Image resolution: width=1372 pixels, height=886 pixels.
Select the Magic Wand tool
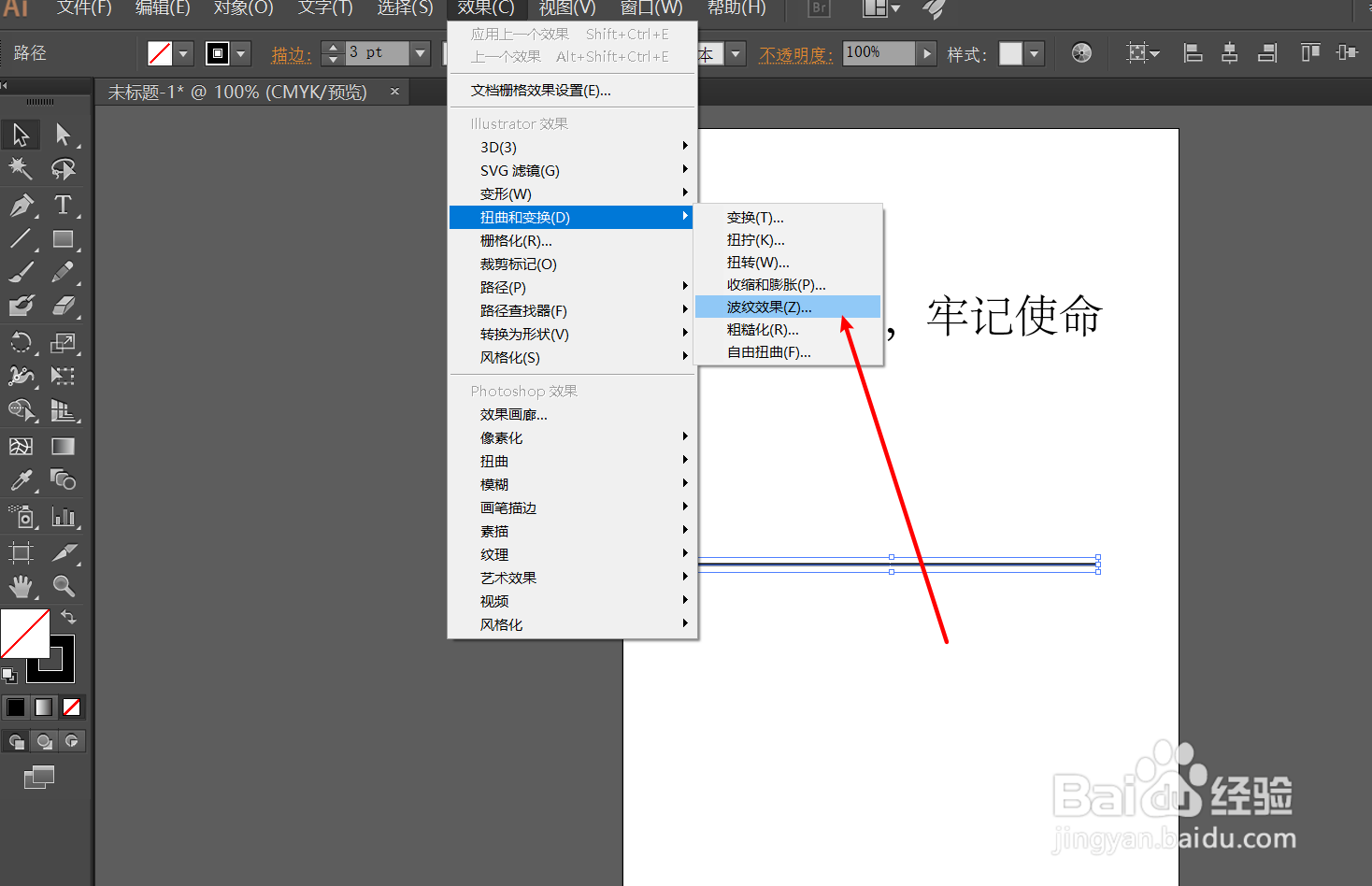[21, 169]
